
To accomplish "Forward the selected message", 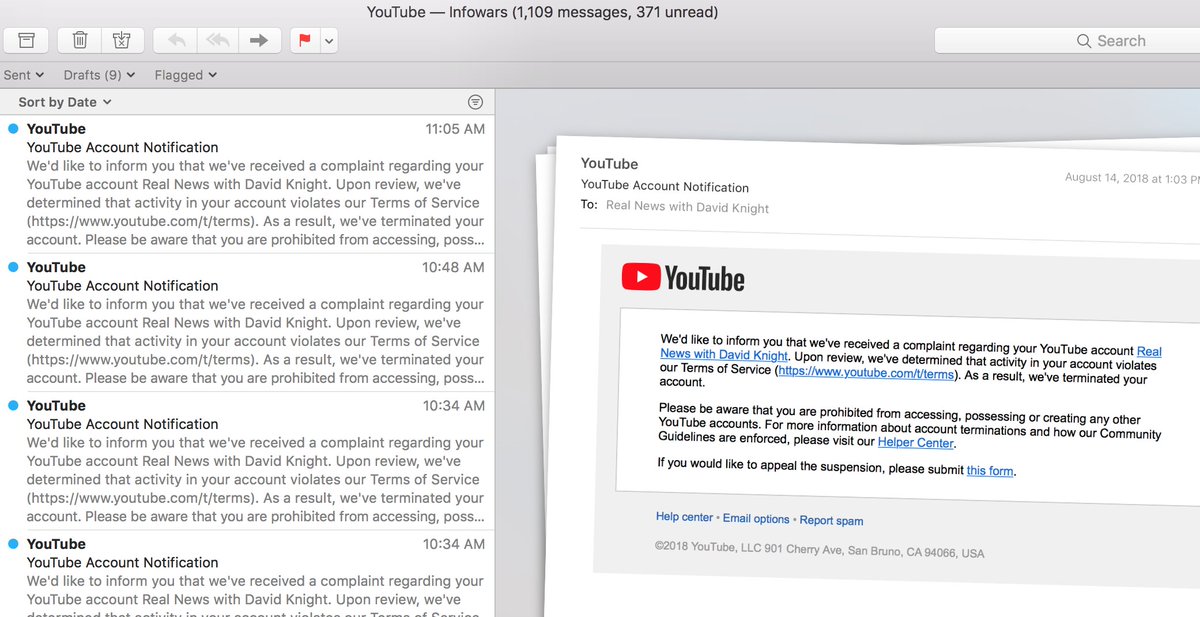I will (259, 40).
